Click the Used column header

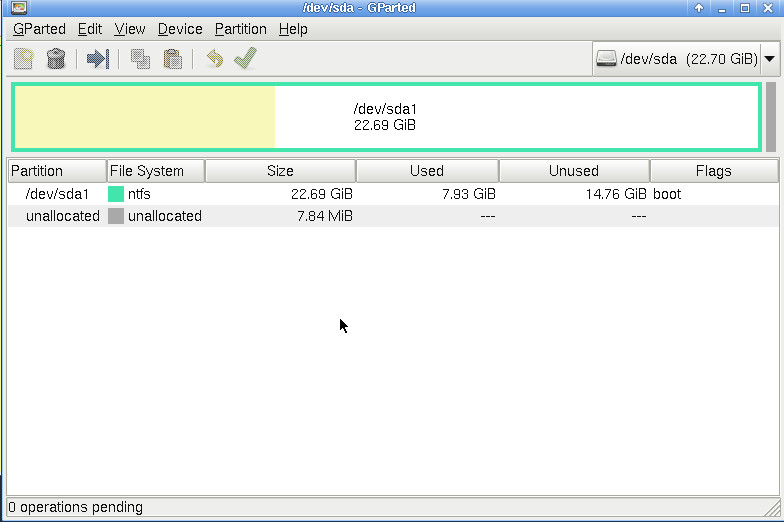pos(427,171)
